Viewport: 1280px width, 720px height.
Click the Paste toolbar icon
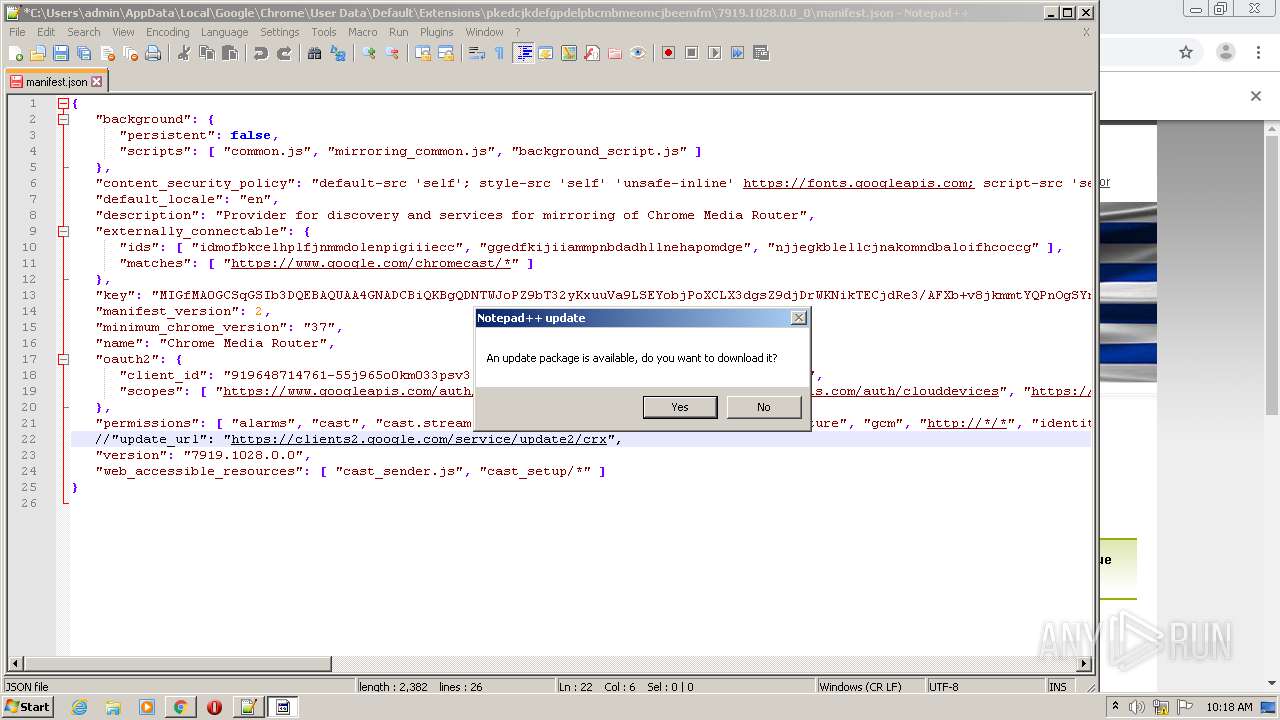tap(229, 53)
